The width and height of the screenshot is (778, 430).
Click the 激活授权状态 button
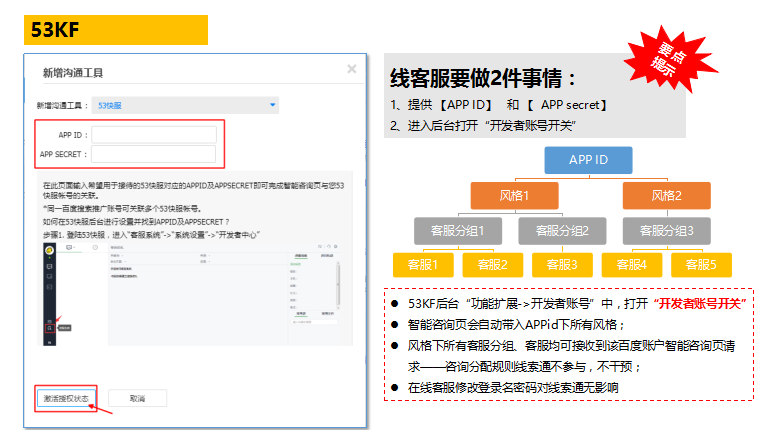pos(66,398)
